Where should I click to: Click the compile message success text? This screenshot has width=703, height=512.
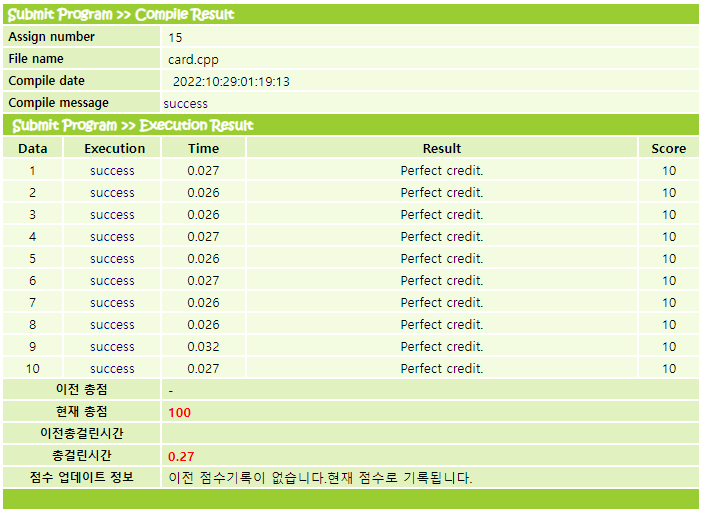point(185,104)
